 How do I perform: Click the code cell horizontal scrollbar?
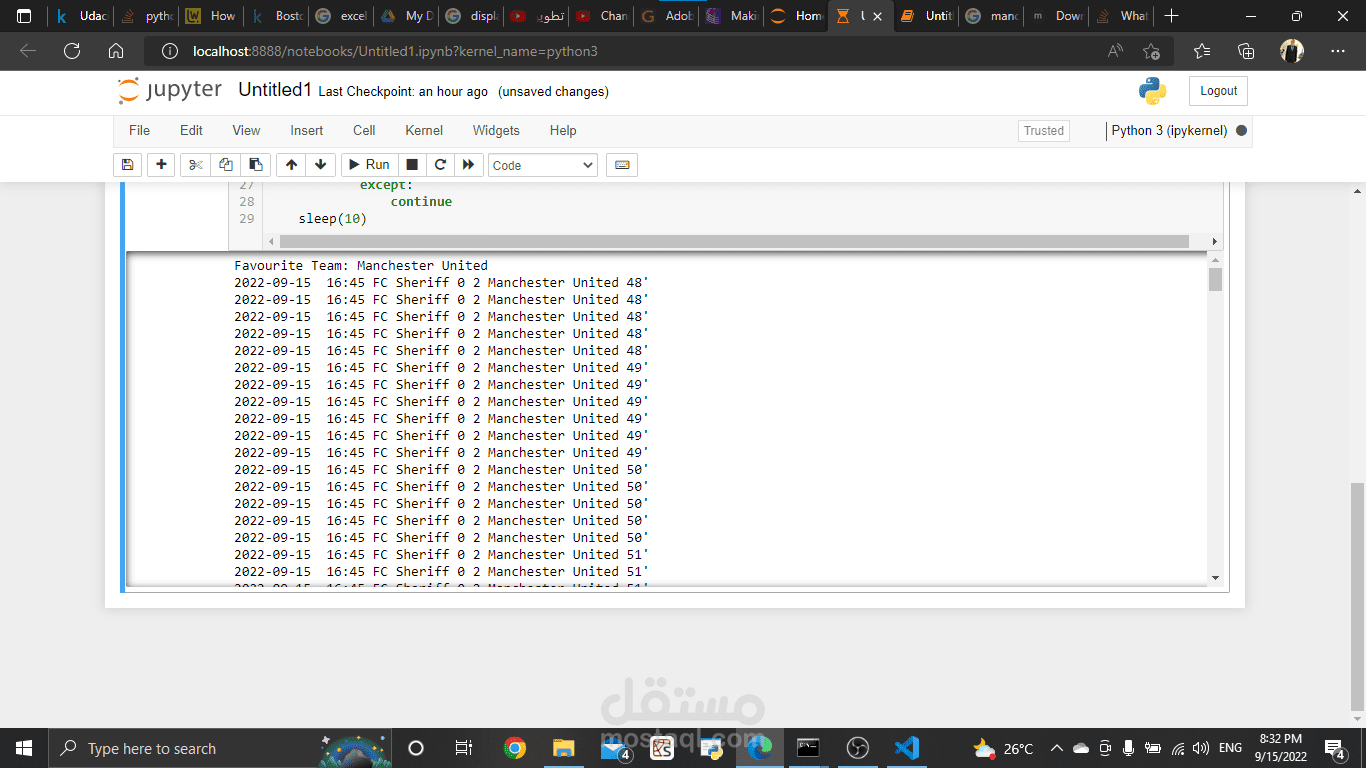point(734,242)
